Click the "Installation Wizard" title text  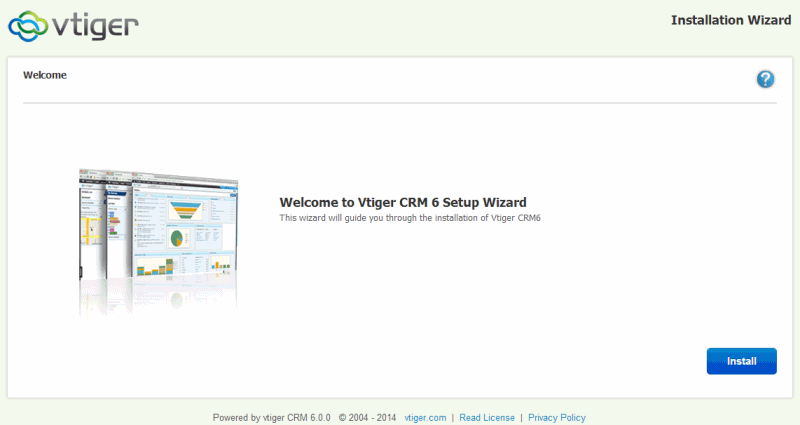point(731,20)
